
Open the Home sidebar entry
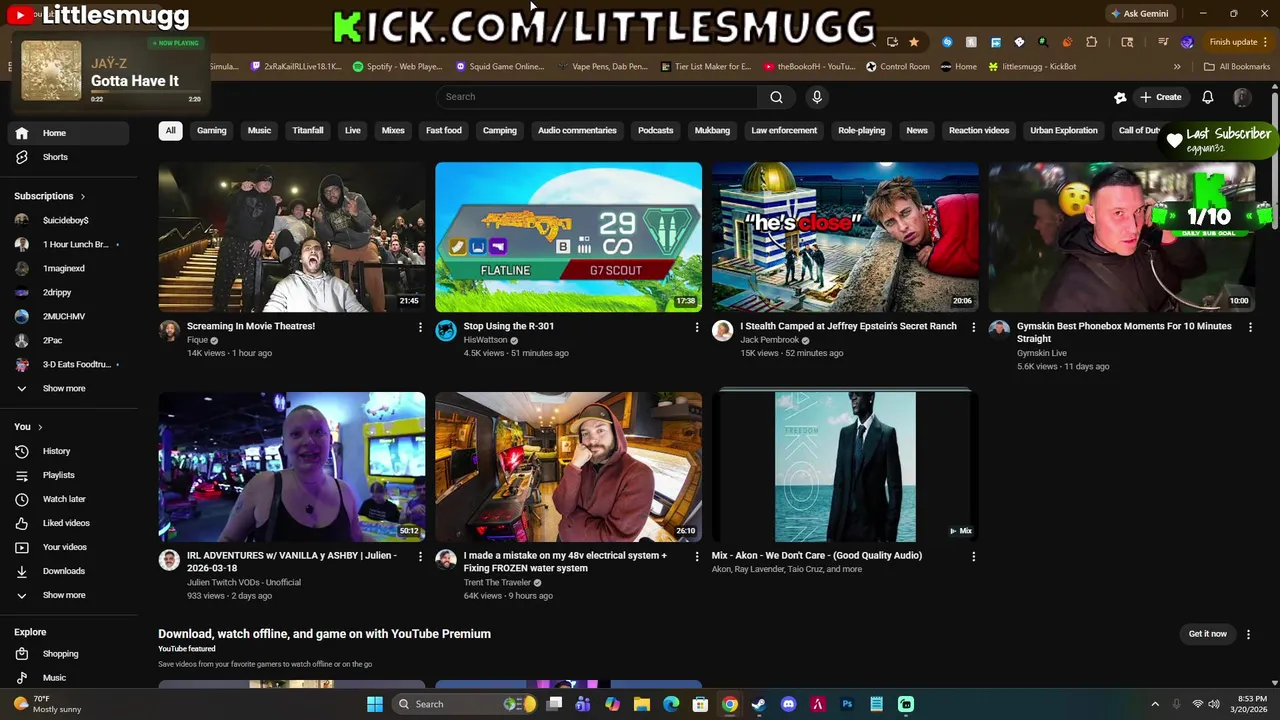(69, 133)
